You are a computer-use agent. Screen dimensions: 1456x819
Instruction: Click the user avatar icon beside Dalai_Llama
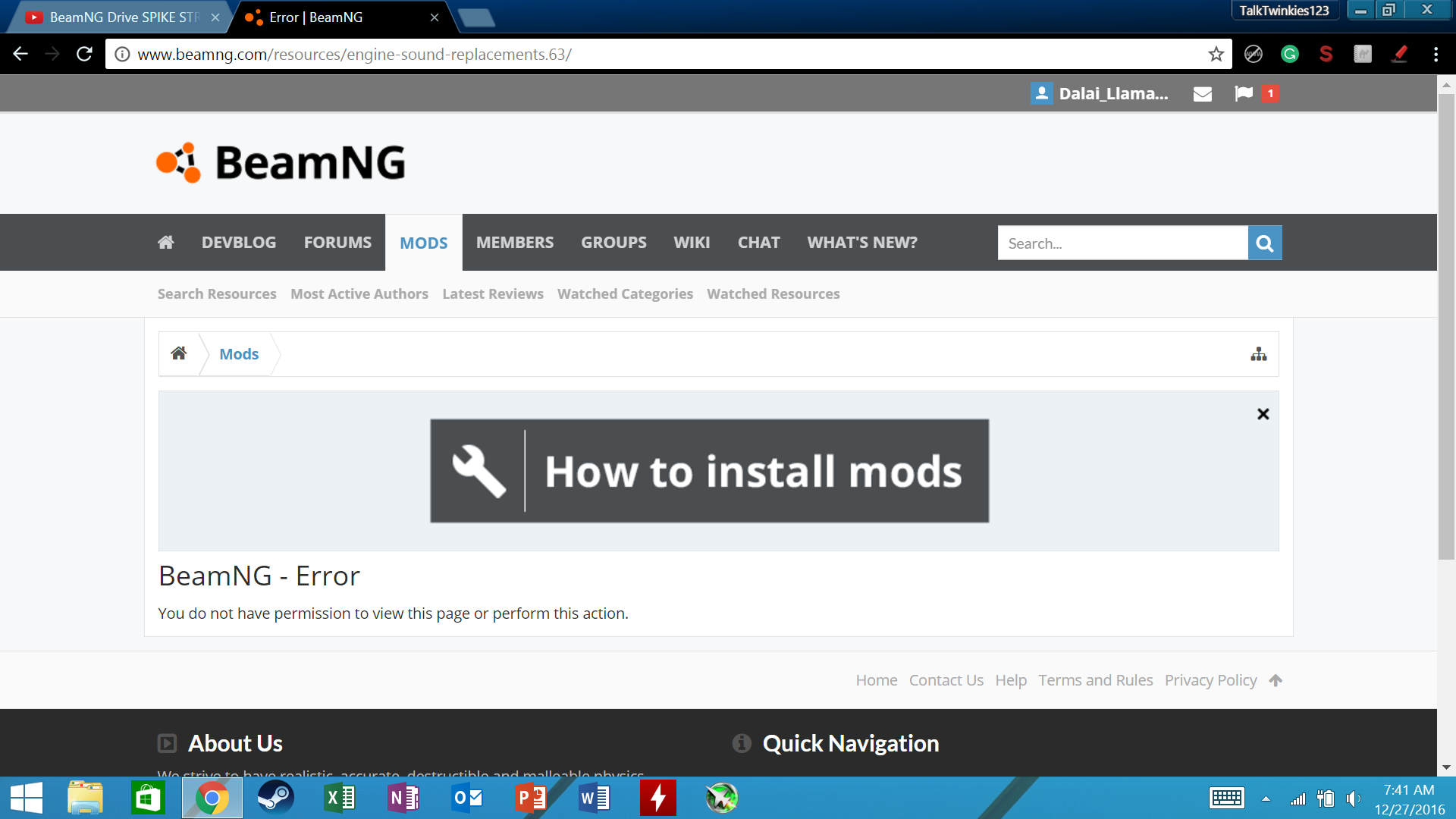(x=1041, y=93)
